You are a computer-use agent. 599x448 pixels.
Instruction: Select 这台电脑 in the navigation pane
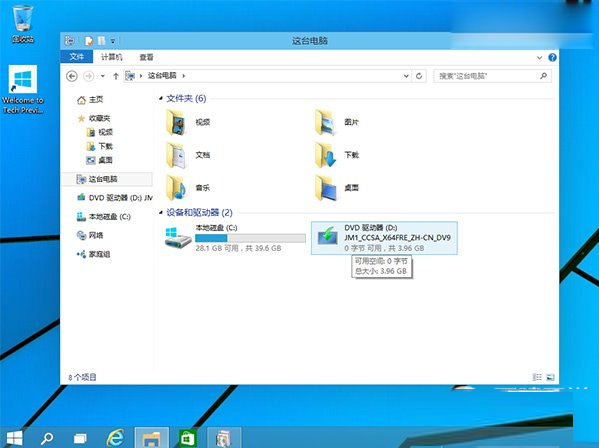(107, 179)
